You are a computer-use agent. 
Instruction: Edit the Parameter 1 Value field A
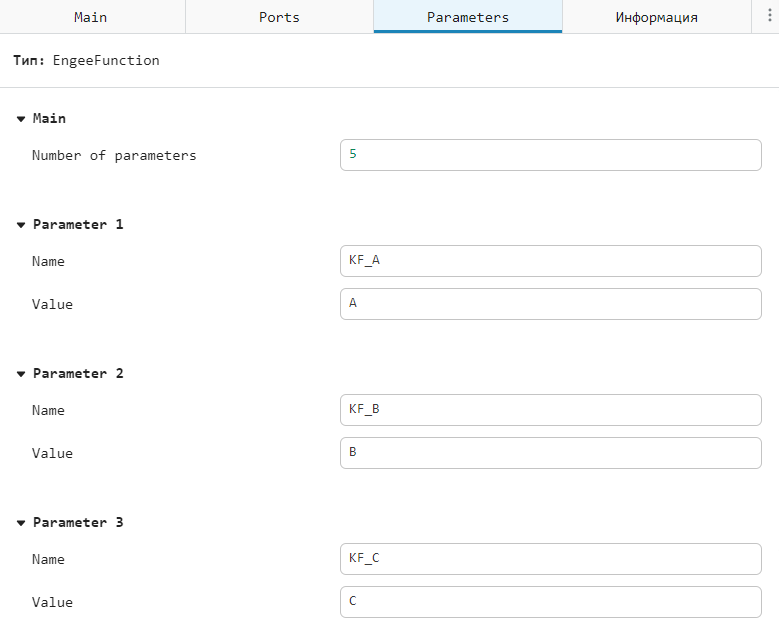tap(550, 304)
